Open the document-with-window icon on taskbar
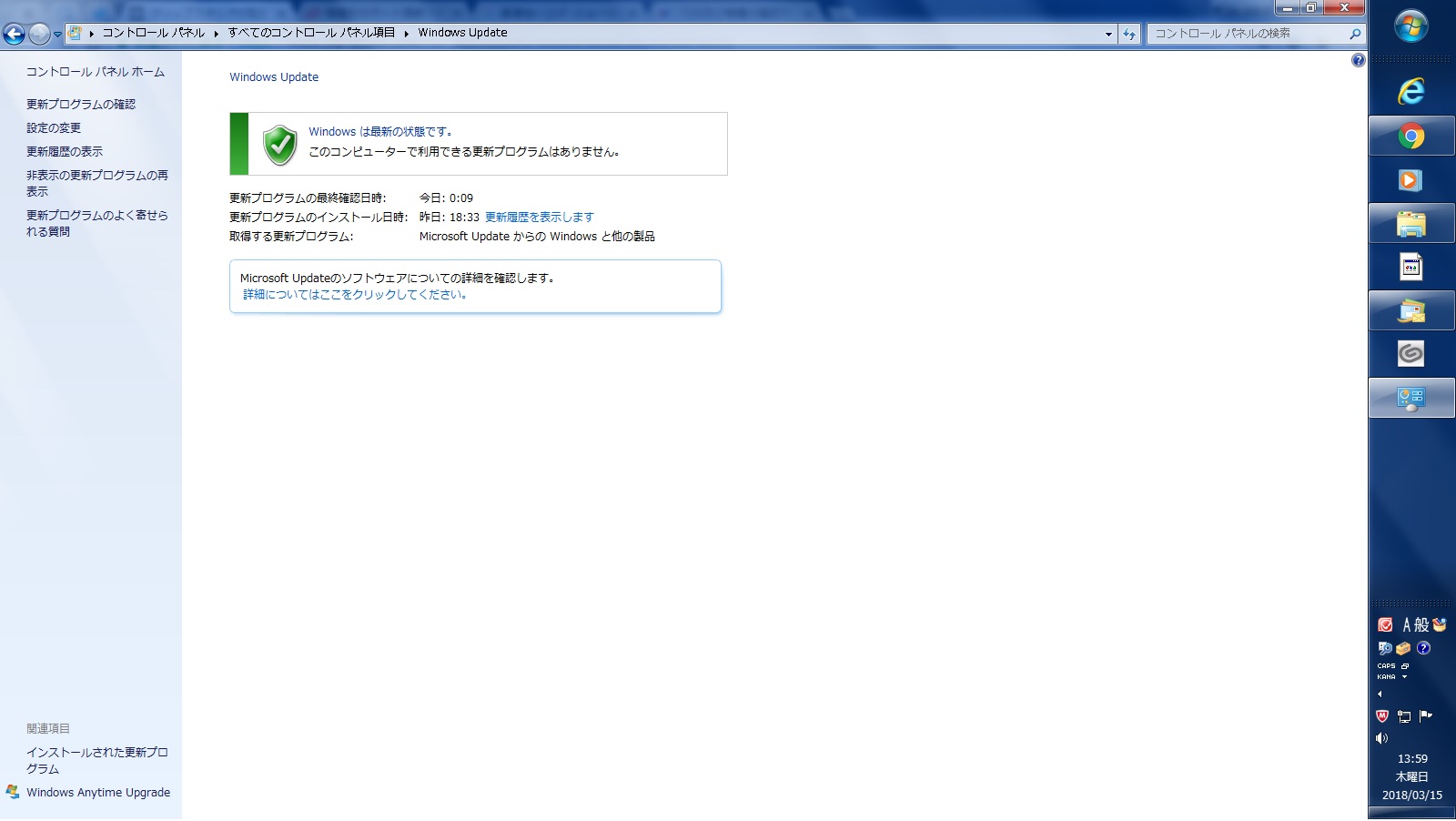The height and width of the screenshot is (821, 1456). 1411,268
